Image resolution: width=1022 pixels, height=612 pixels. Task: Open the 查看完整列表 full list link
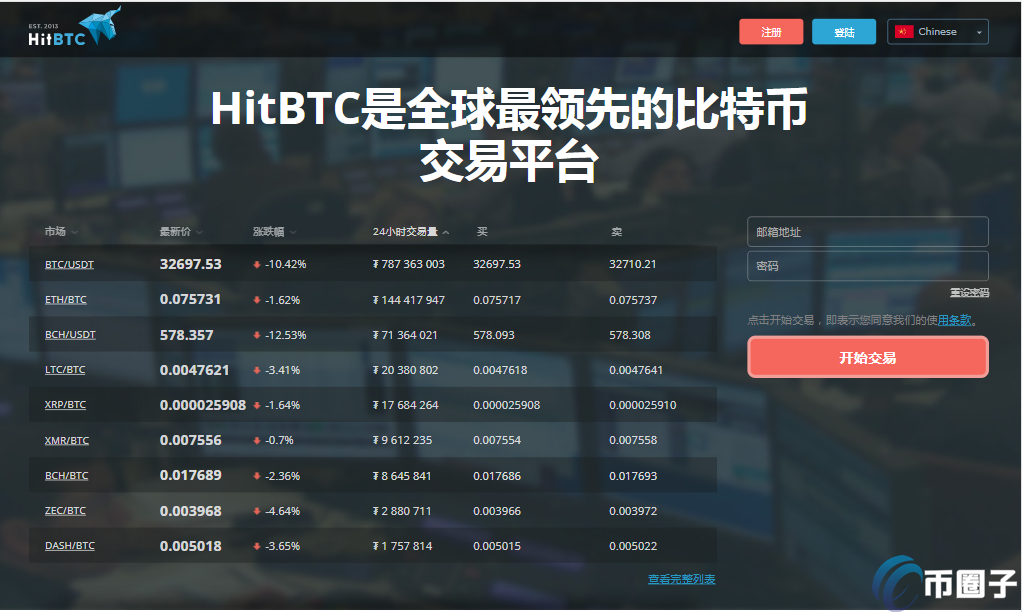(x=681, y=579)
